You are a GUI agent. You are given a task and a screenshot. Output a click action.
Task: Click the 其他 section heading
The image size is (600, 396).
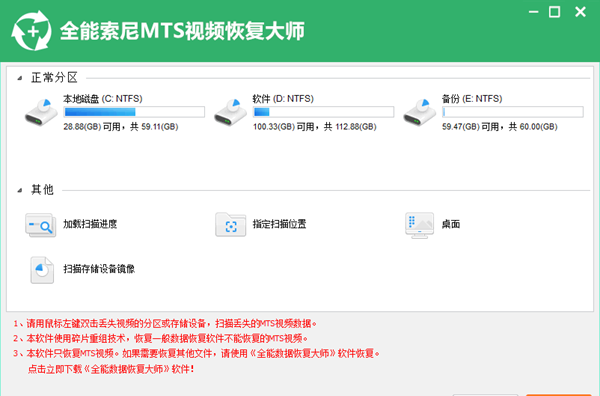42,190
